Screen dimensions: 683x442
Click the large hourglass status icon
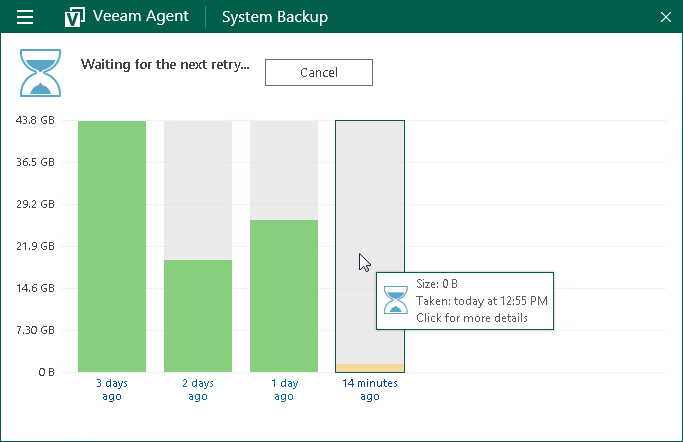(42, 71)
